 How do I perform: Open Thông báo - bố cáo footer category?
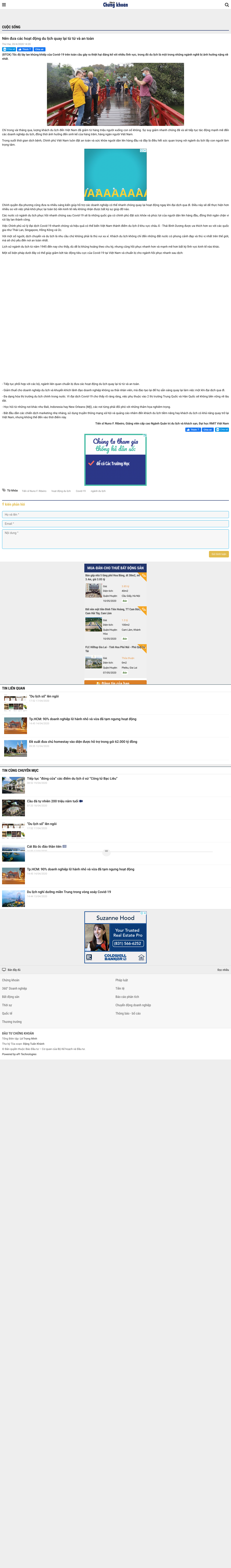128,1013
